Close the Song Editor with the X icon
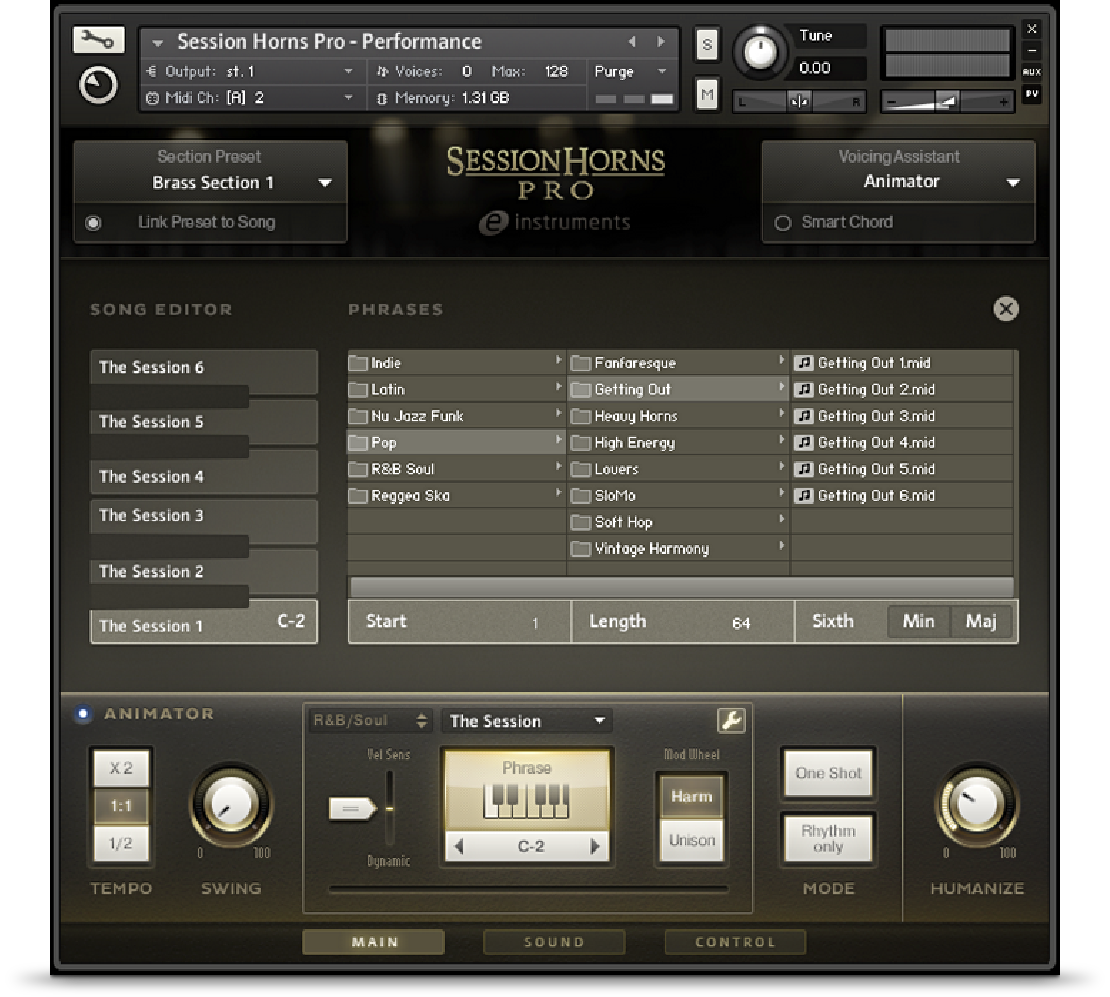1110x997 pixels. pos(1006,309)
